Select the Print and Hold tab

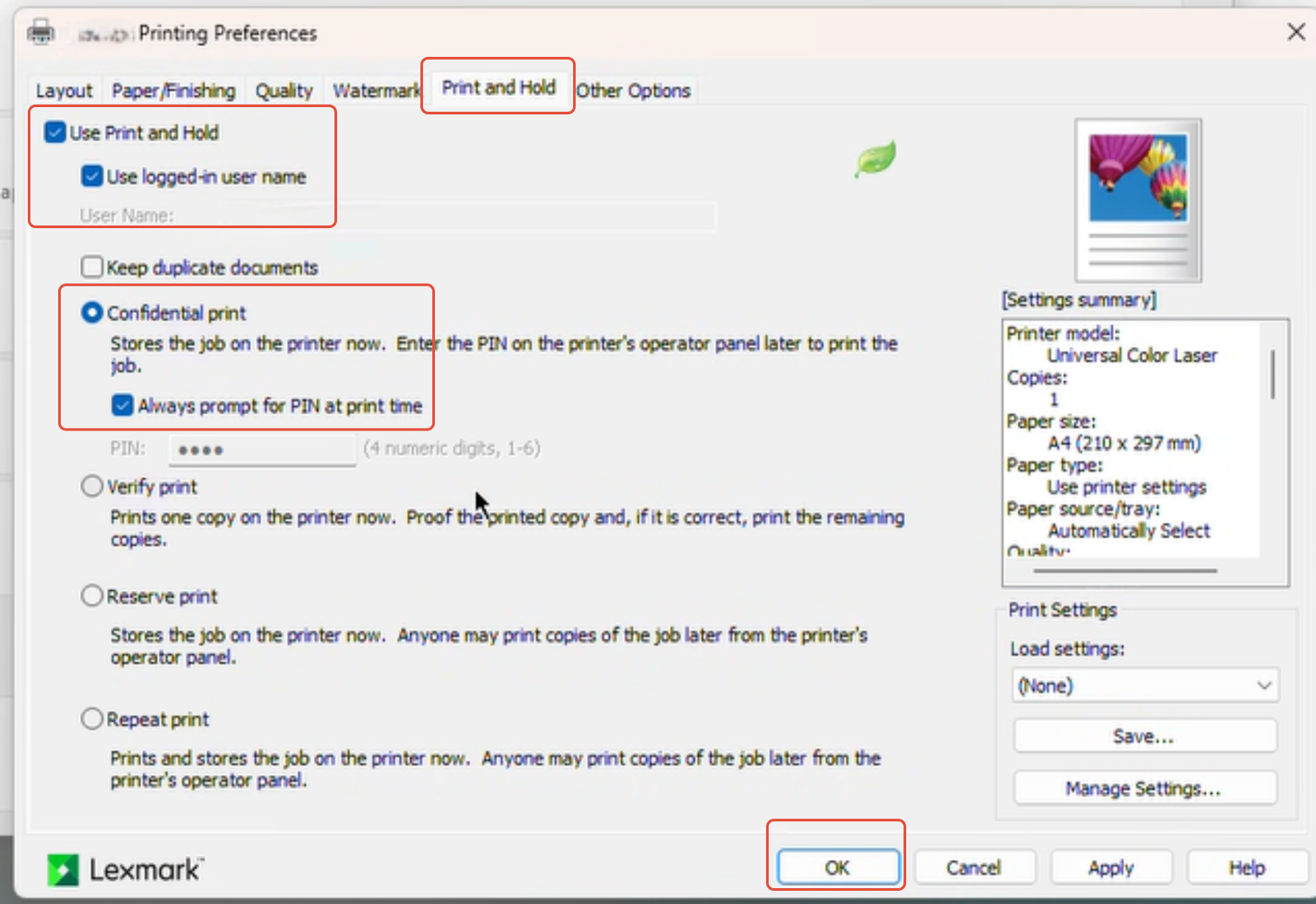[498, 87]
